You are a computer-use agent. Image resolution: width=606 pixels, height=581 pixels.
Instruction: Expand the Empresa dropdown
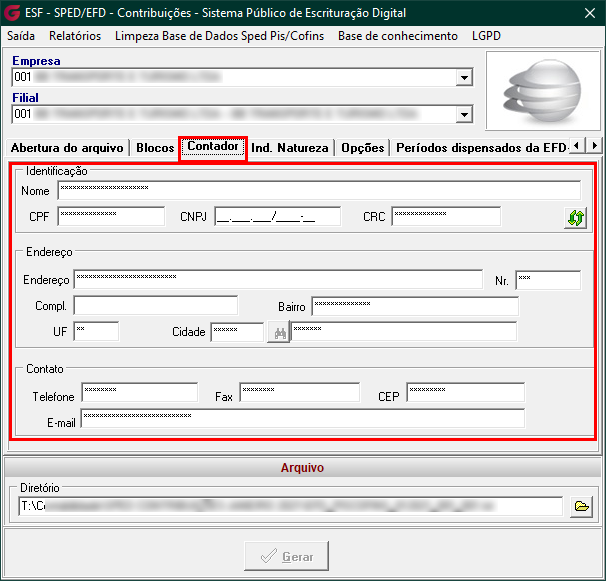(464, 77)
